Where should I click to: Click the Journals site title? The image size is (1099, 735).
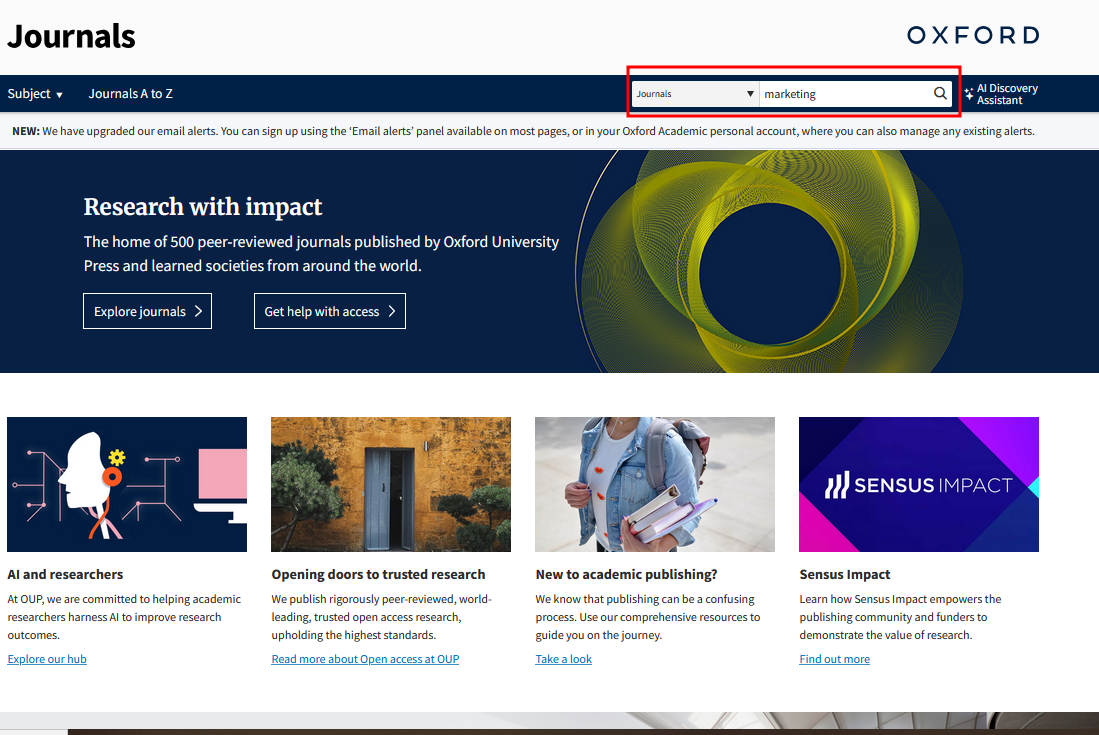(x=71, y=37)
